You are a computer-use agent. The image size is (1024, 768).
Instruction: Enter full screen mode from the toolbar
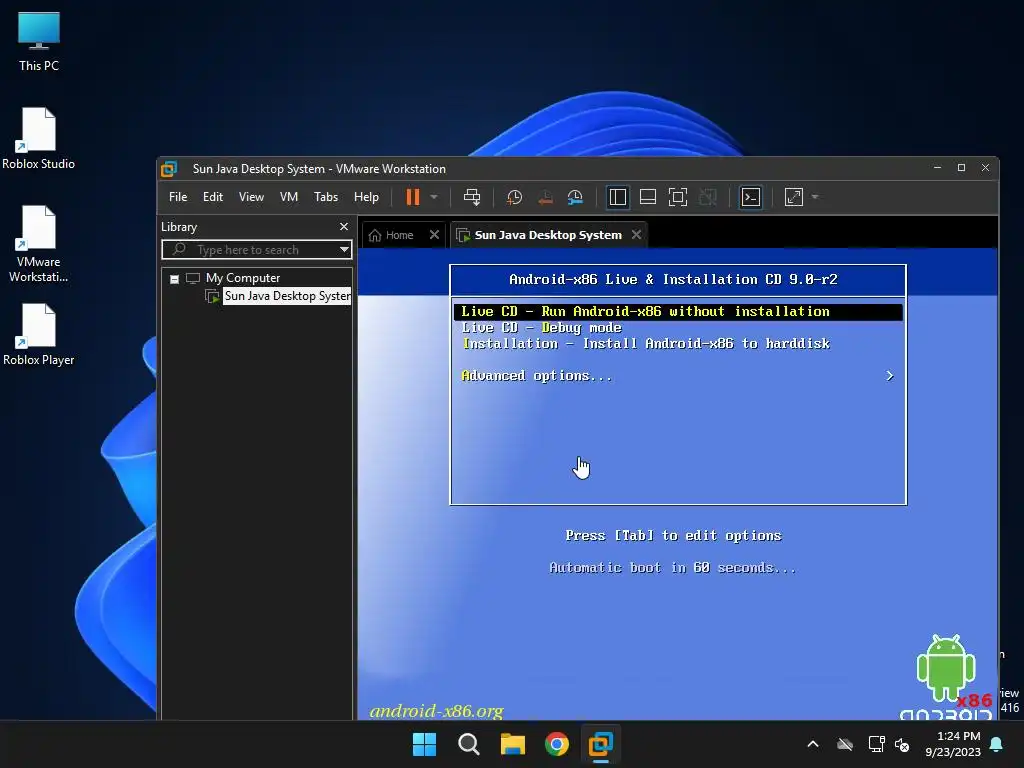point(678,197)
